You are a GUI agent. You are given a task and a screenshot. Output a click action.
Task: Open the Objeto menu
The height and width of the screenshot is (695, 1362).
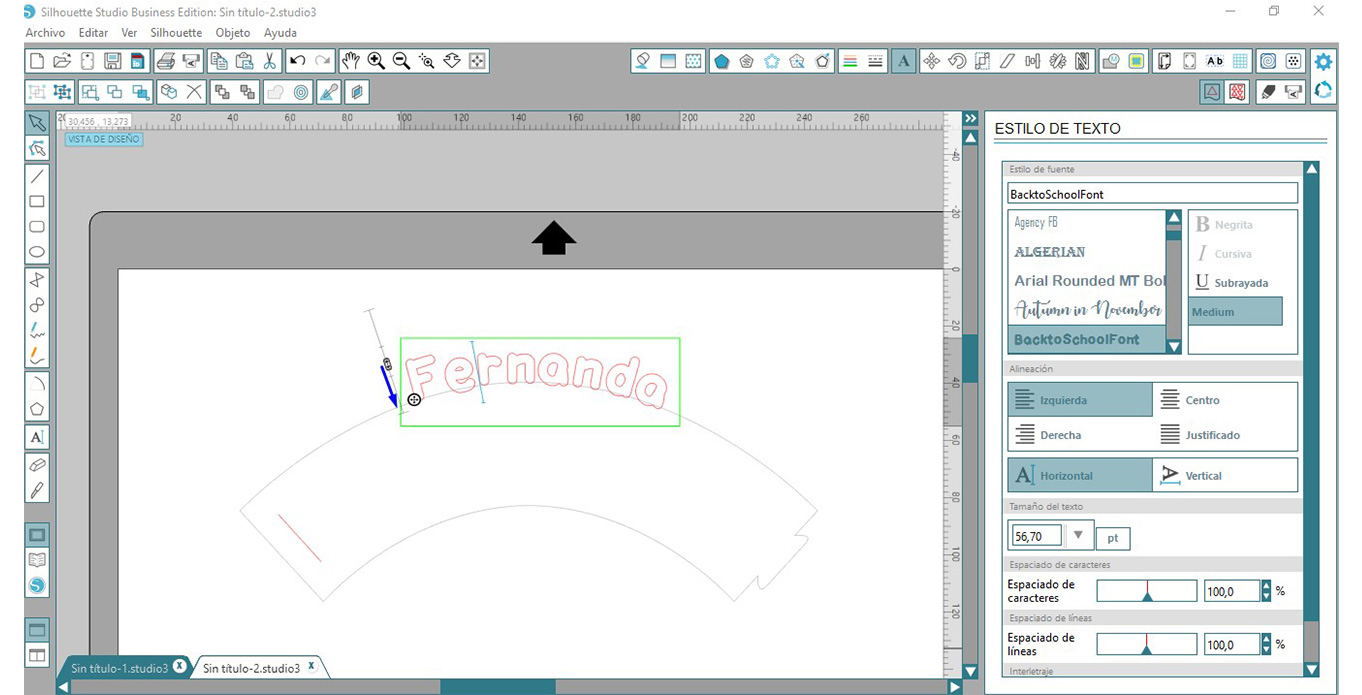233,33
